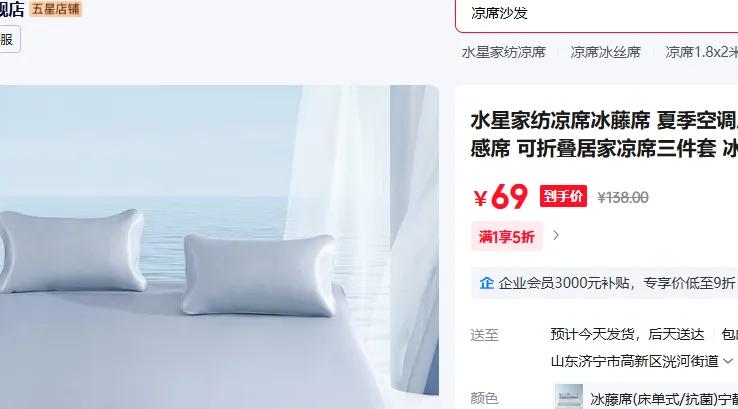Click the ¥69 current price

pyautogui.click(x=500, y=197)
